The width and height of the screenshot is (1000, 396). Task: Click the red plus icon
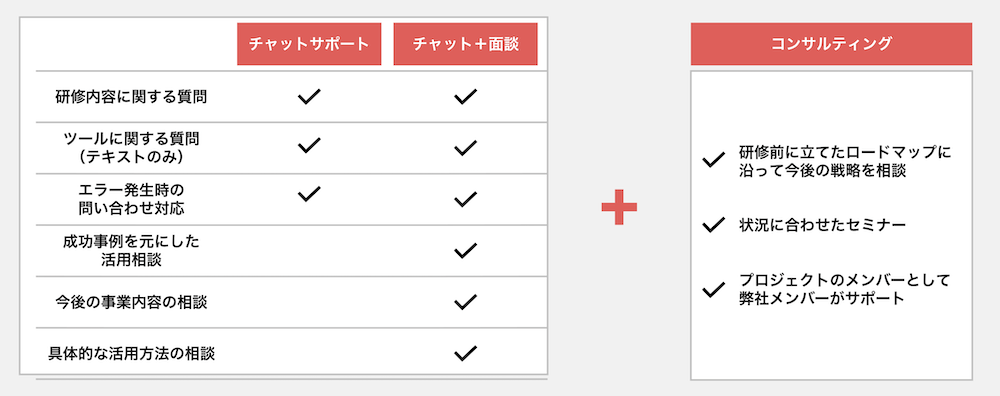click(619, 207)
